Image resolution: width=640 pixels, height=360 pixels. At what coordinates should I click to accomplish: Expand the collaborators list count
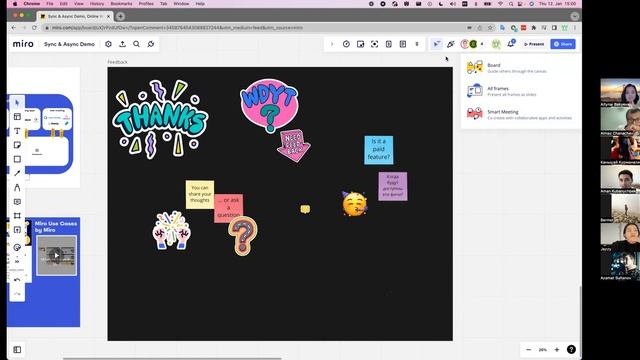click(x=482, y=44)
